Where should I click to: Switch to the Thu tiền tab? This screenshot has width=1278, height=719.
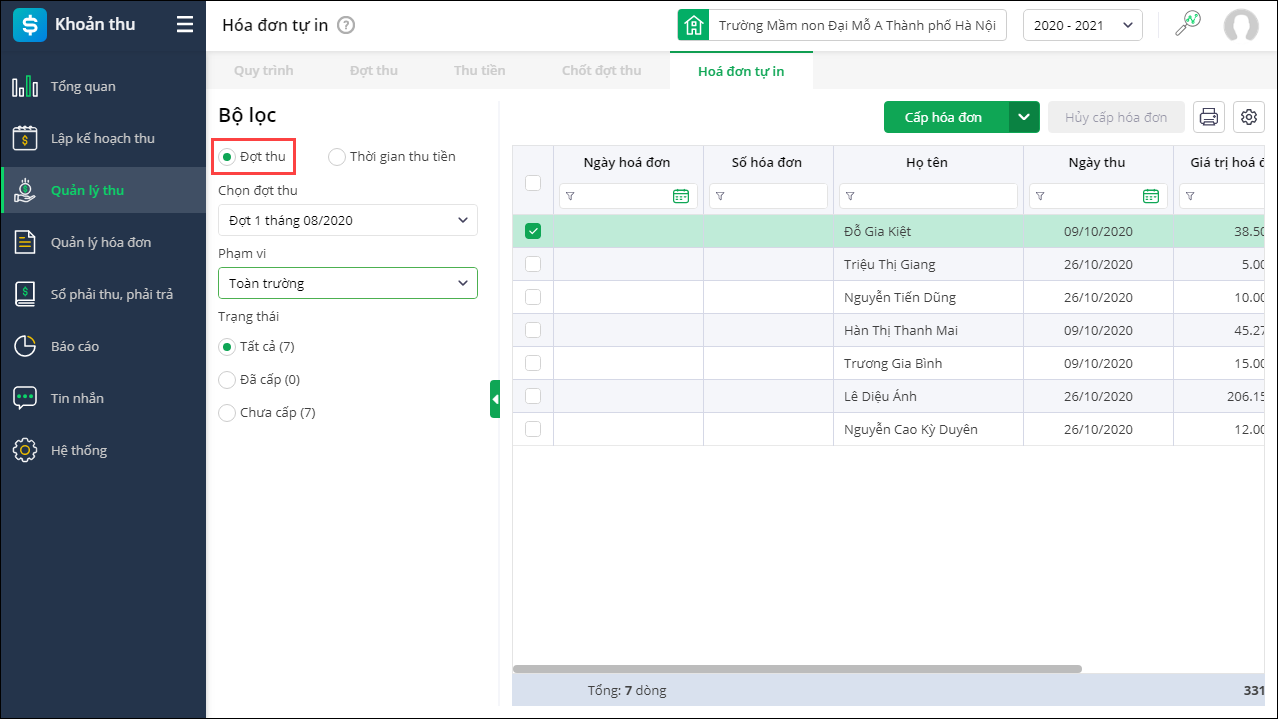coord(479,71)
